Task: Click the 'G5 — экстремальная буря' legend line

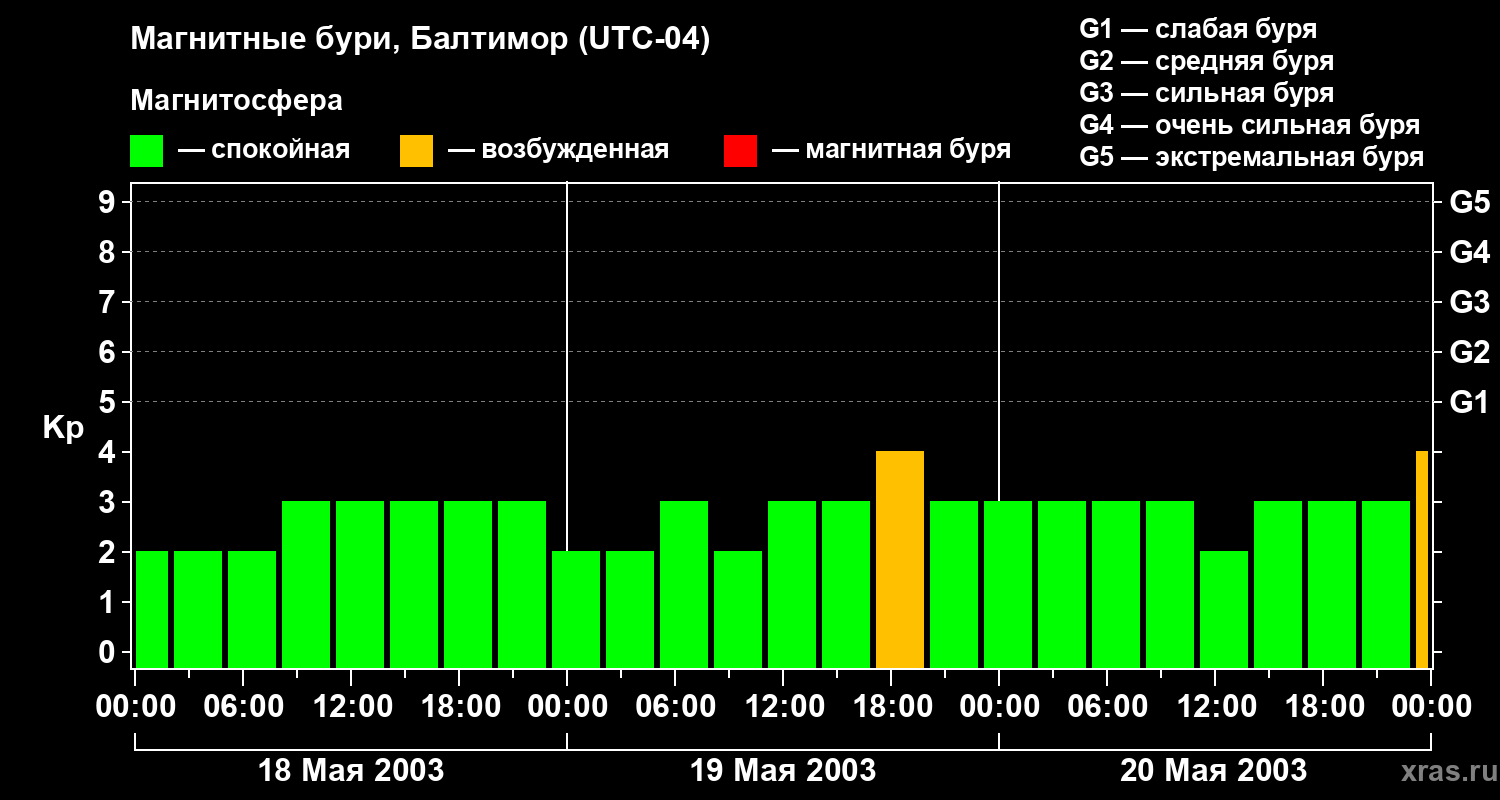Action: [x=1251, y=157]
